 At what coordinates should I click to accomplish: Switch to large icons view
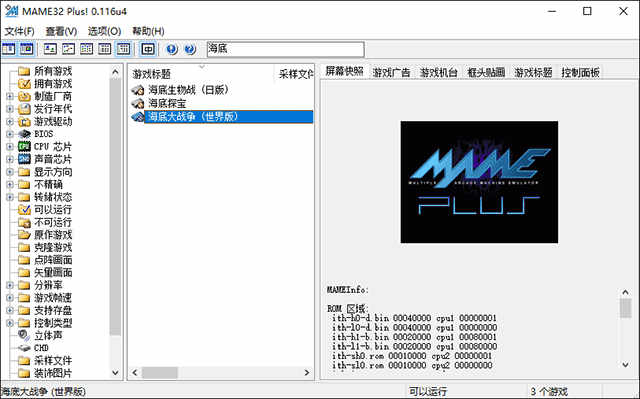(50, 49)
